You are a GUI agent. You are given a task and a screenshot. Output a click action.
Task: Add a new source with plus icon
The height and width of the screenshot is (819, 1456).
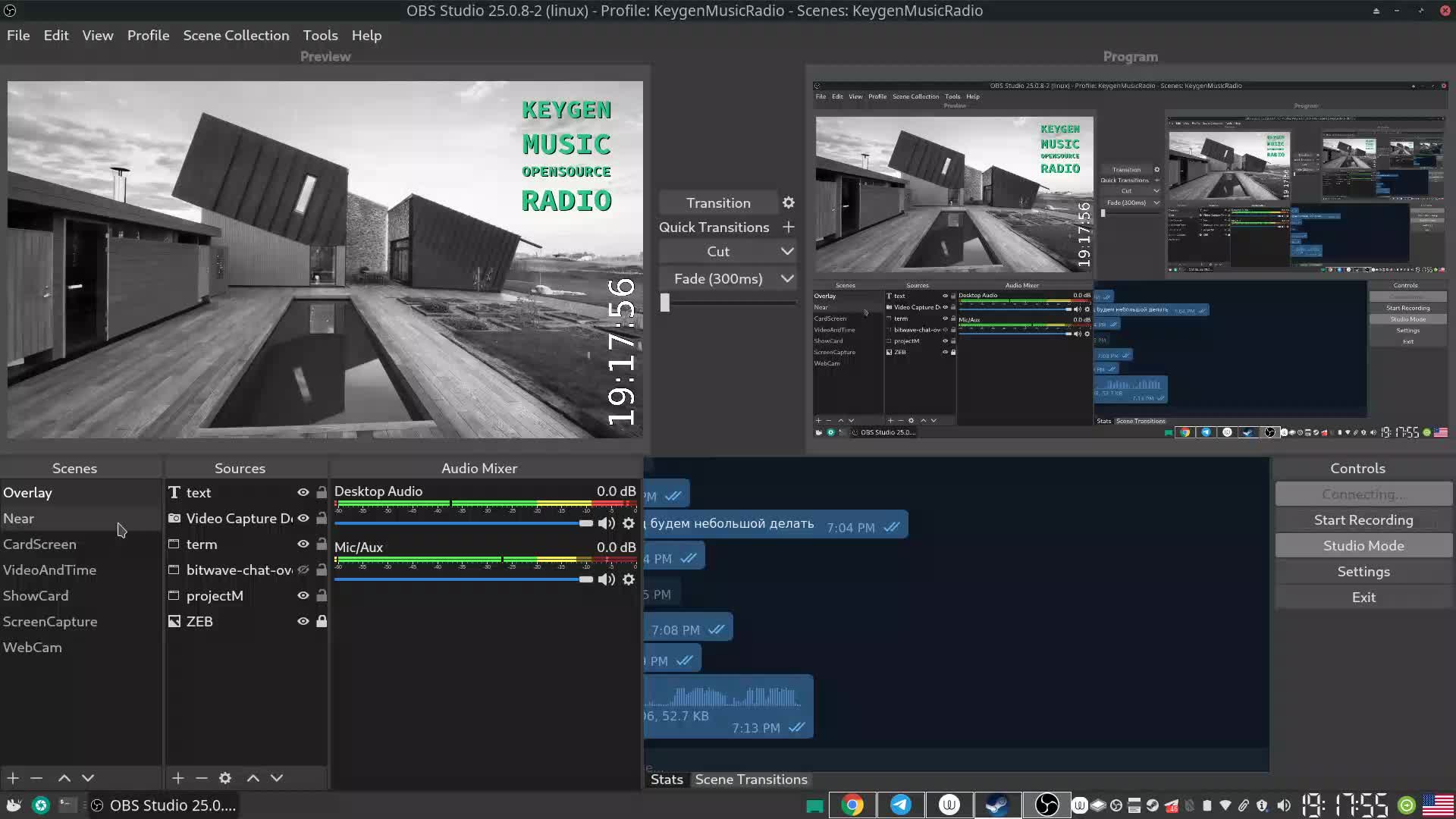tap(177, 777)
